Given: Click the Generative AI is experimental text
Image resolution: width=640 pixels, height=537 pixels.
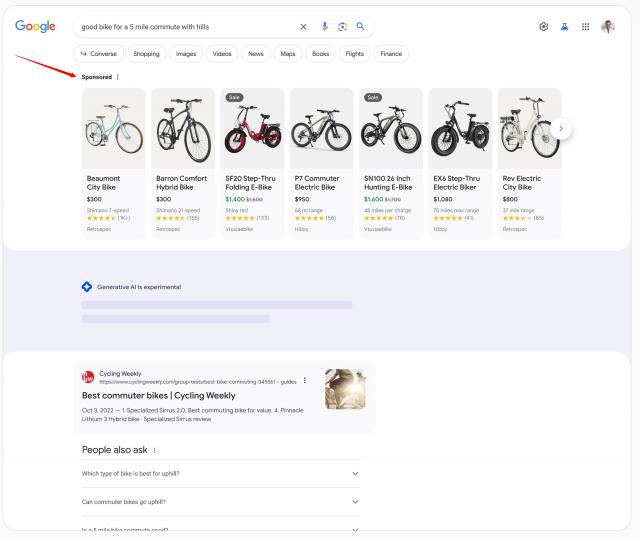Looking at the screenshot, I should click(139, 287).
